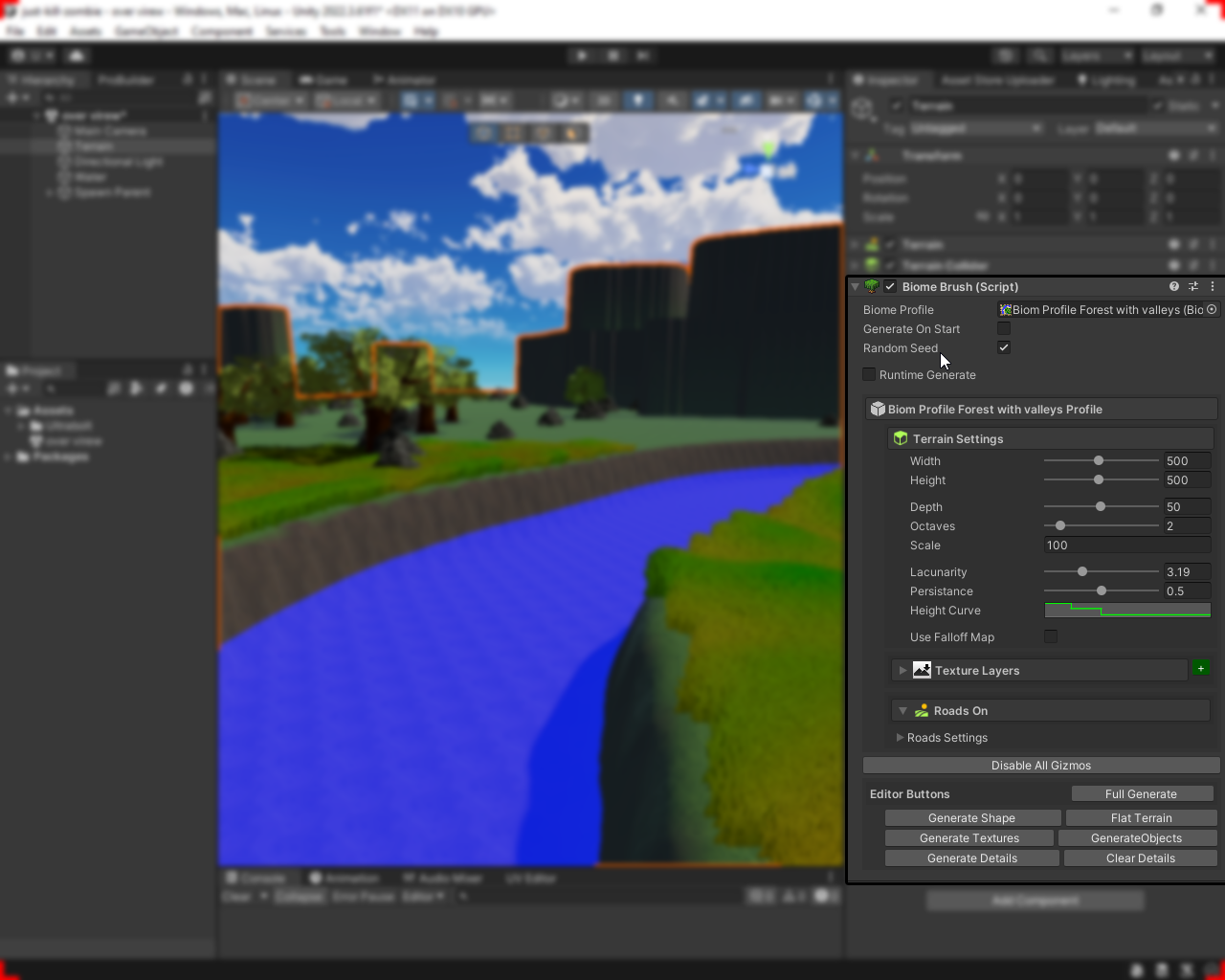
Task: Click the Terrain Collider component icon
Action: click(873, 265)
